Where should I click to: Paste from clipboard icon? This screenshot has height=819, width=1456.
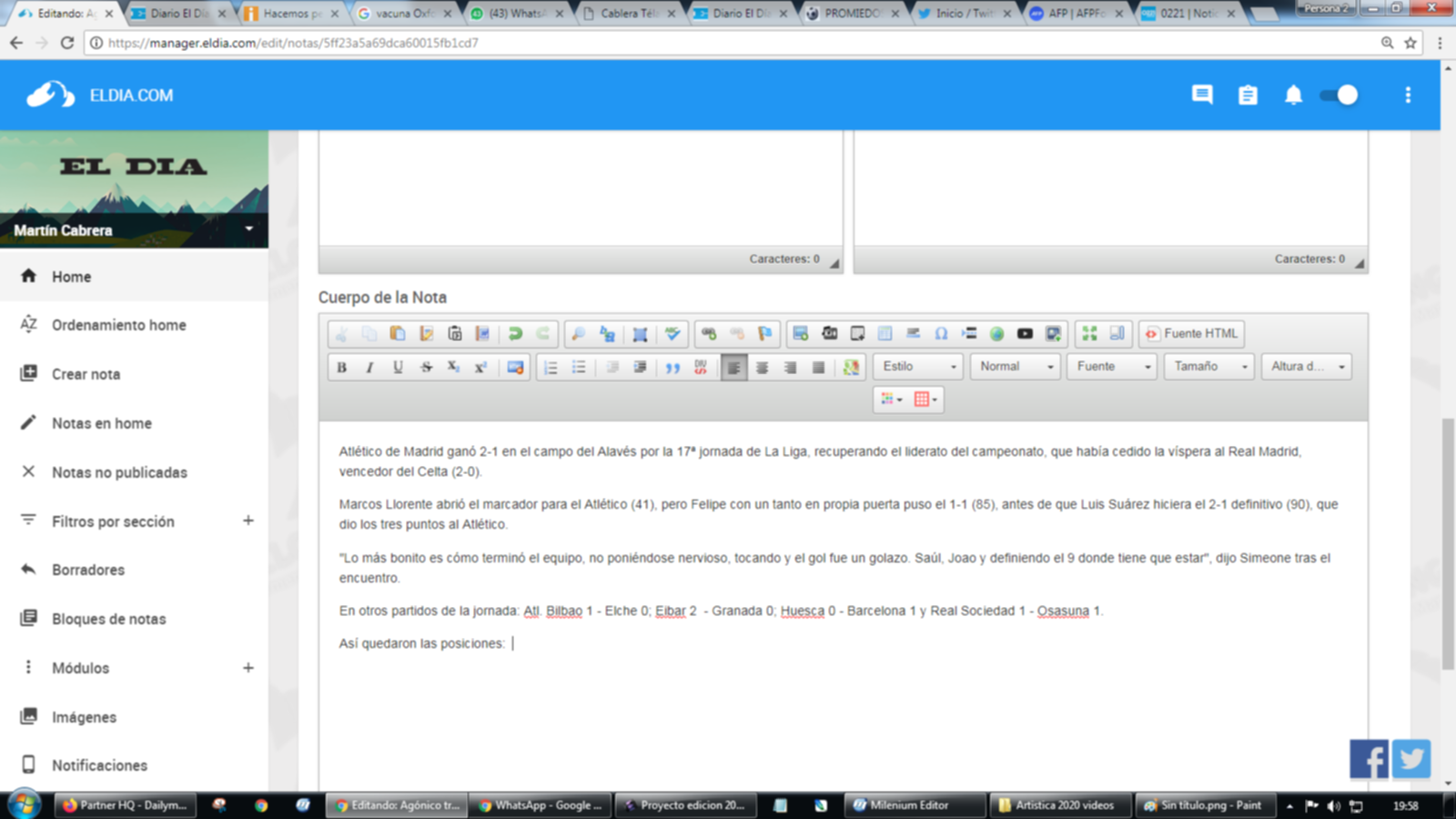(x=398, y=334)
